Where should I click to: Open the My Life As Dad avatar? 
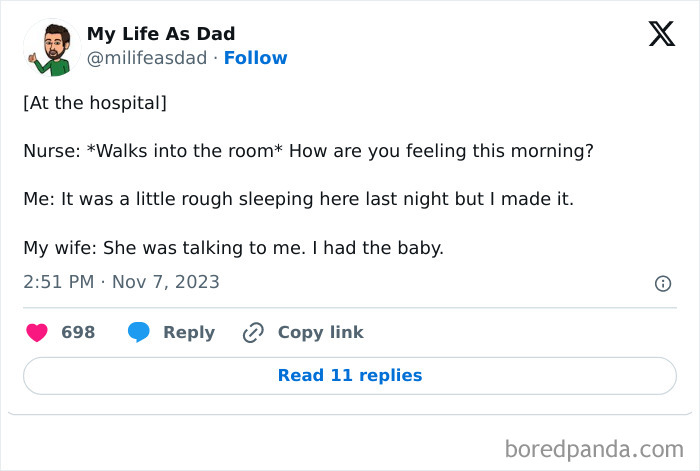click(50, 46)
